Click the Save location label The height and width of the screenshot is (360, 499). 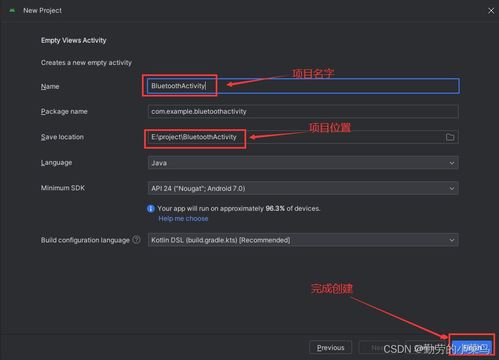click(x=62, y=137)
